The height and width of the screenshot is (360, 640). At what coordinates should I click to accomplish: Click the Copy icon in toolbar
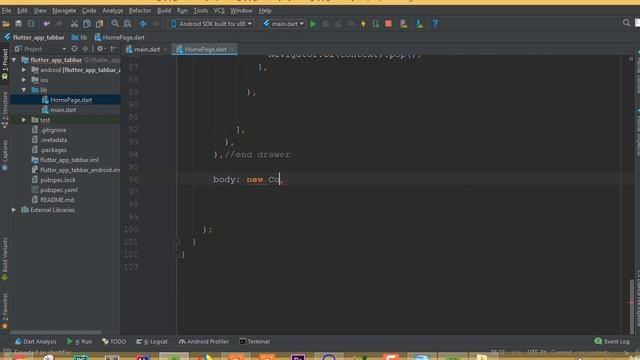87,24
